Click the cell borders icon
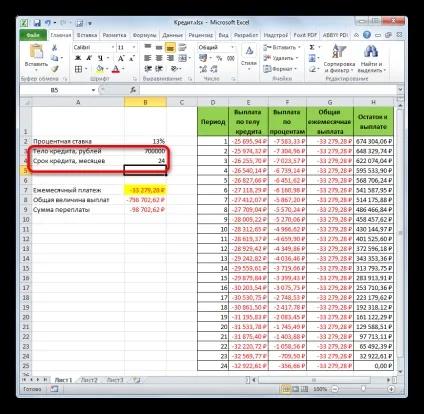 coord(79,69)
